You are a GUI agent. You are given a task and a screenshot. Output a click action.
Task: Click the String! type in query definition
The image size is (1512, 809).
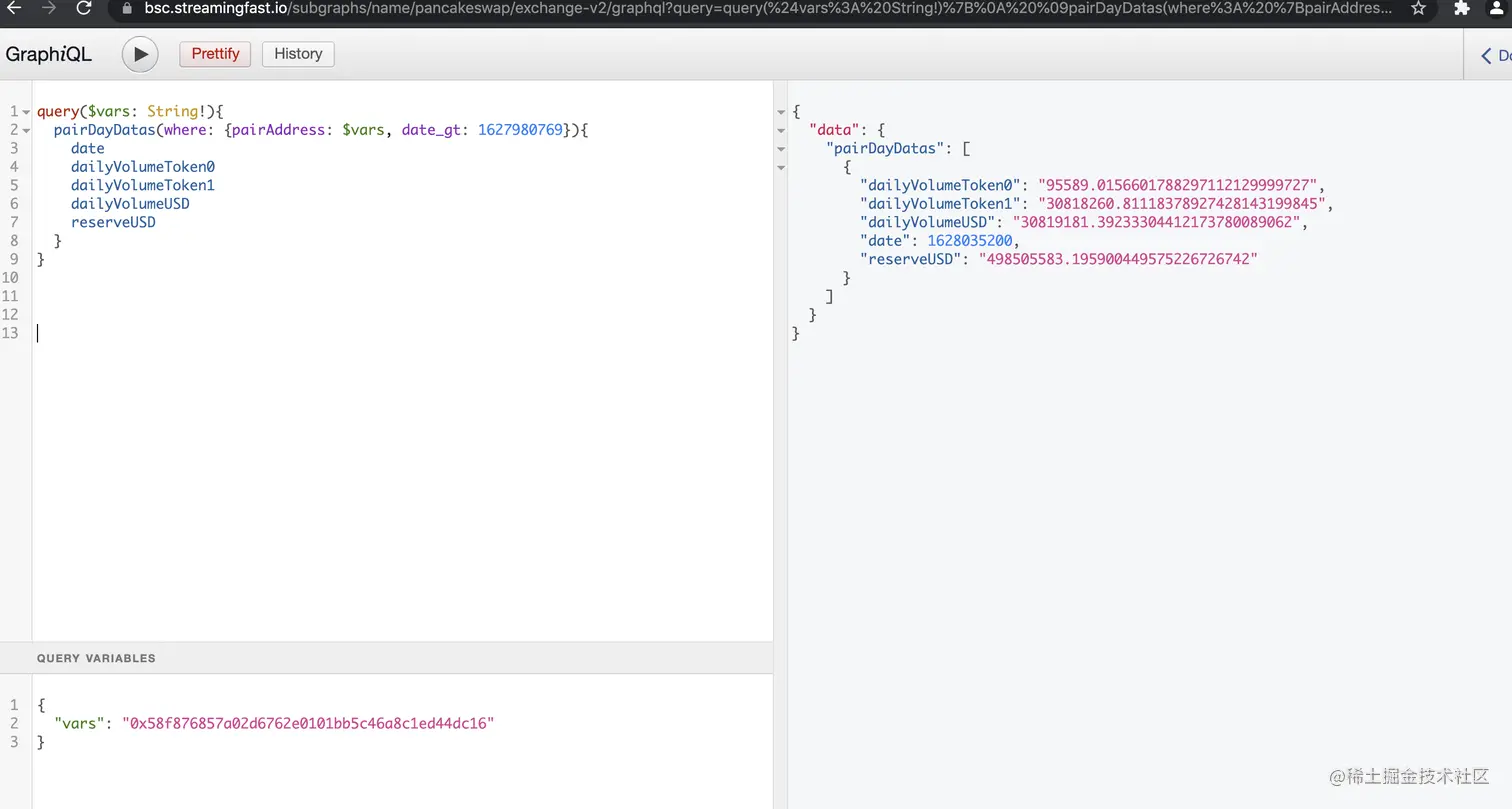click(176, 112)
